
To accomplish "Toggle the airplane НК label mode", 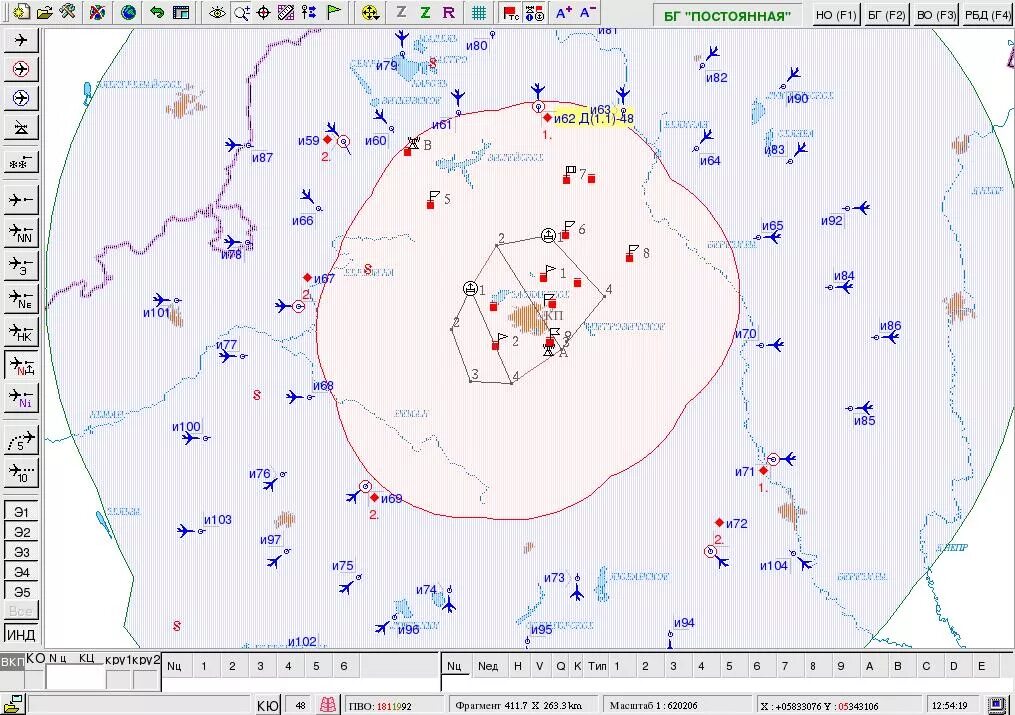I will (x=21, y=332).
